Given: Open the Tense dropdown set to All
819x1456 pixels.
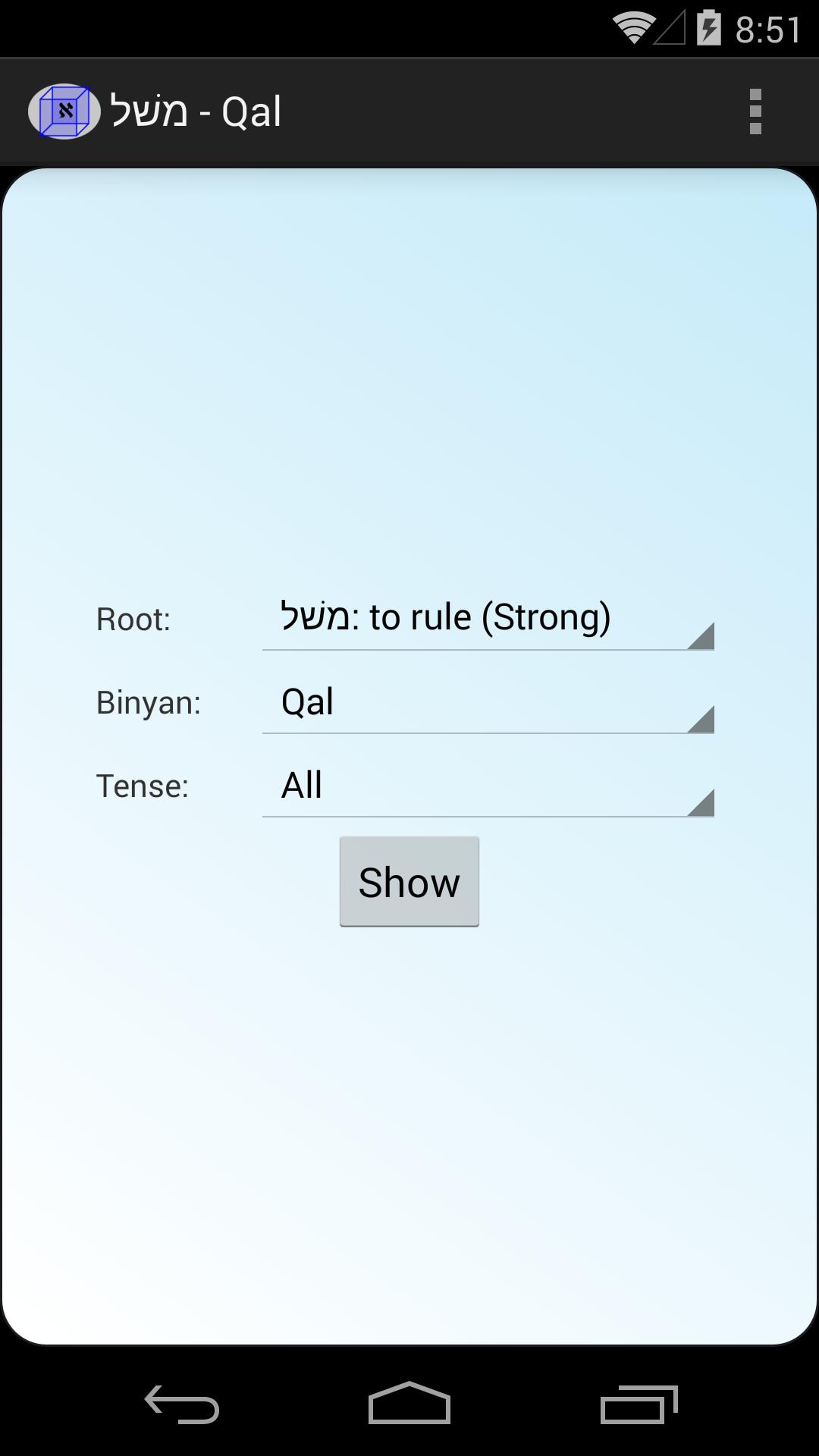Looking at the screenshot, I should tap(487, 786).
